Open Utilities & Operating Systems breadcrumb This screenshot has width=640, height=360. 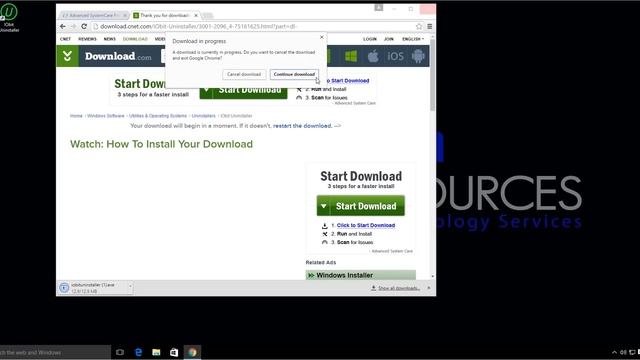coord(158,116)
